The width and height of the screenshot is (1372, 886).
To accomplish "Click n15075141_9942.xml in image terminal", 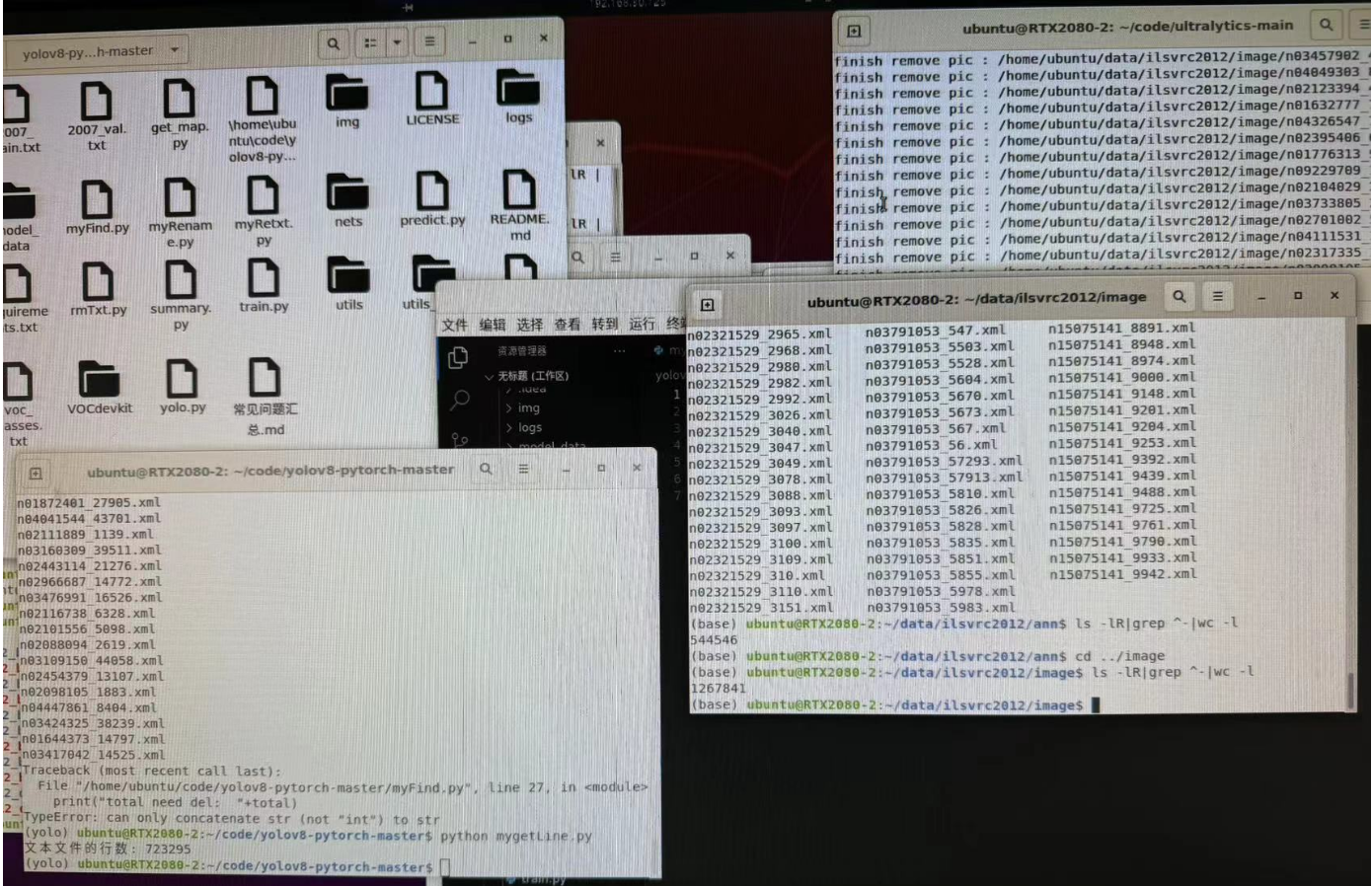I will (x=1122, y=574).
